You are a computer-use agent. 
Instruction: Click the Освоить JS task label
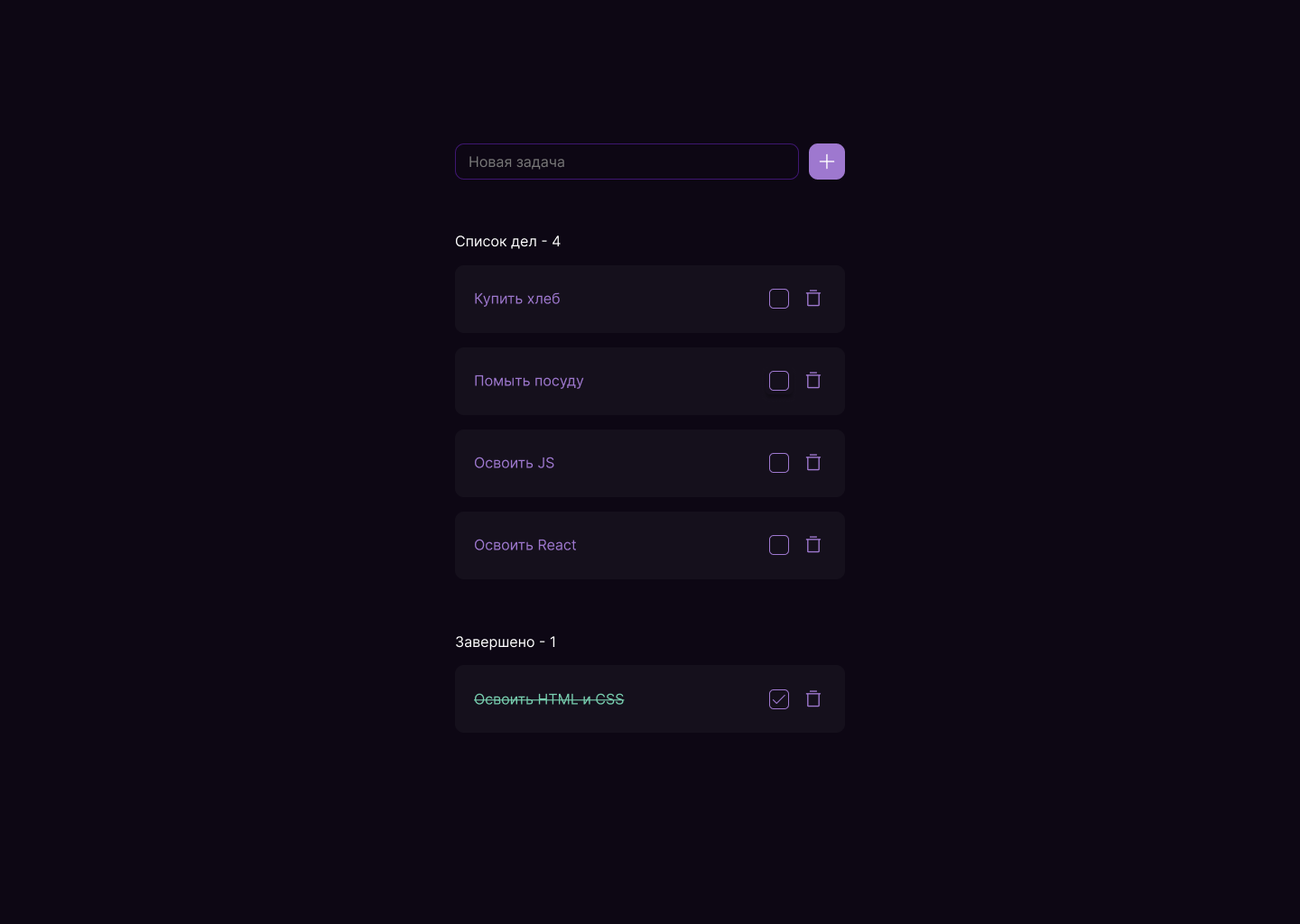tap(515, 463)
